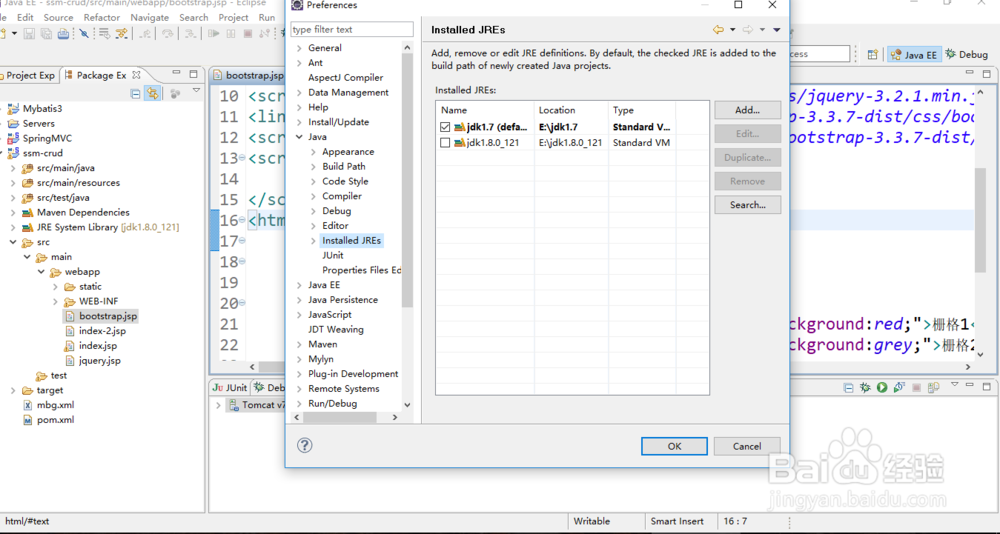Click the Terminate red square in toolbar
1000x534 pixels.
[248, 34]
